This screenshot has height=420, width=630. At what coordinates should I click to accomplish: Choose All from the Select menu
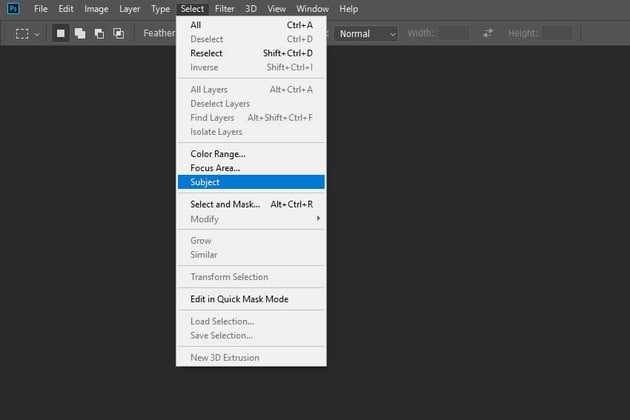[x=251, y=25]
